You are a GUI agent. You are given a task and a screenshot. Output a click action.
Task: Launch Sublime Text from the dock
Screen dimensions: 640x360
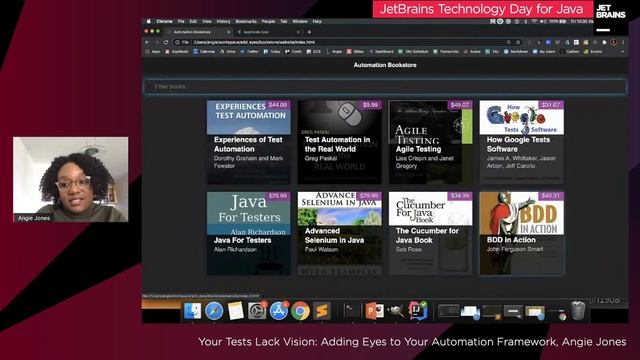[322, 311]
